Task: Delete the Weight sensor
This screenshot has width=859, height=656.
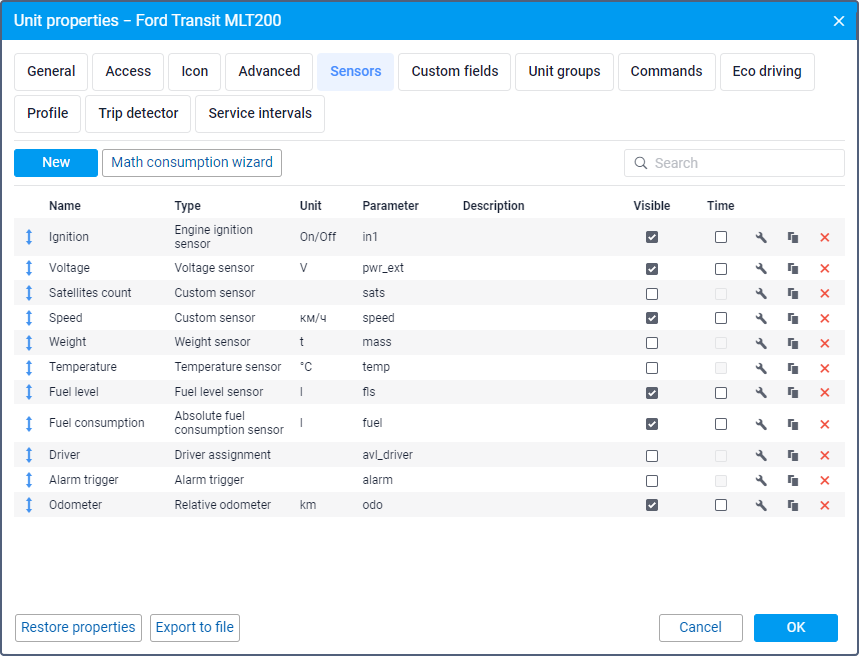Action: tap(824, 343)
